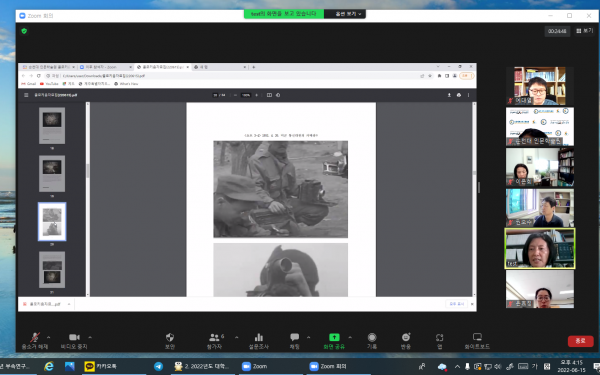Click the browser reload icon
This screenshot has width=600, height=375.
(x=39, y=76)
